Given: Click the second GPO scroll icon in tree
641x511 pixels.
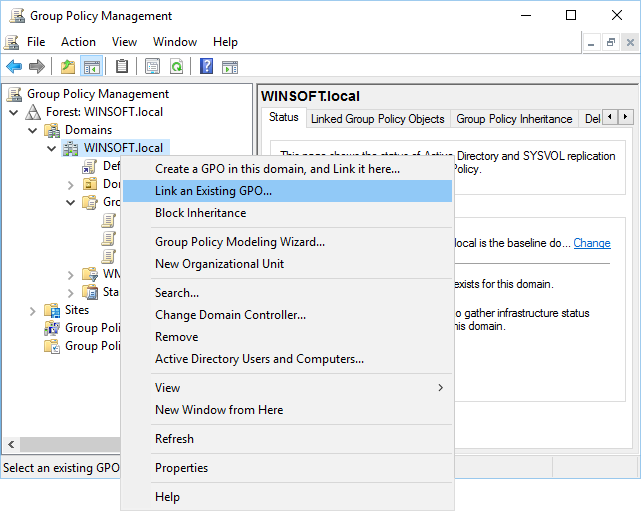Looking at the screenshot, I should tap(108, 238).
